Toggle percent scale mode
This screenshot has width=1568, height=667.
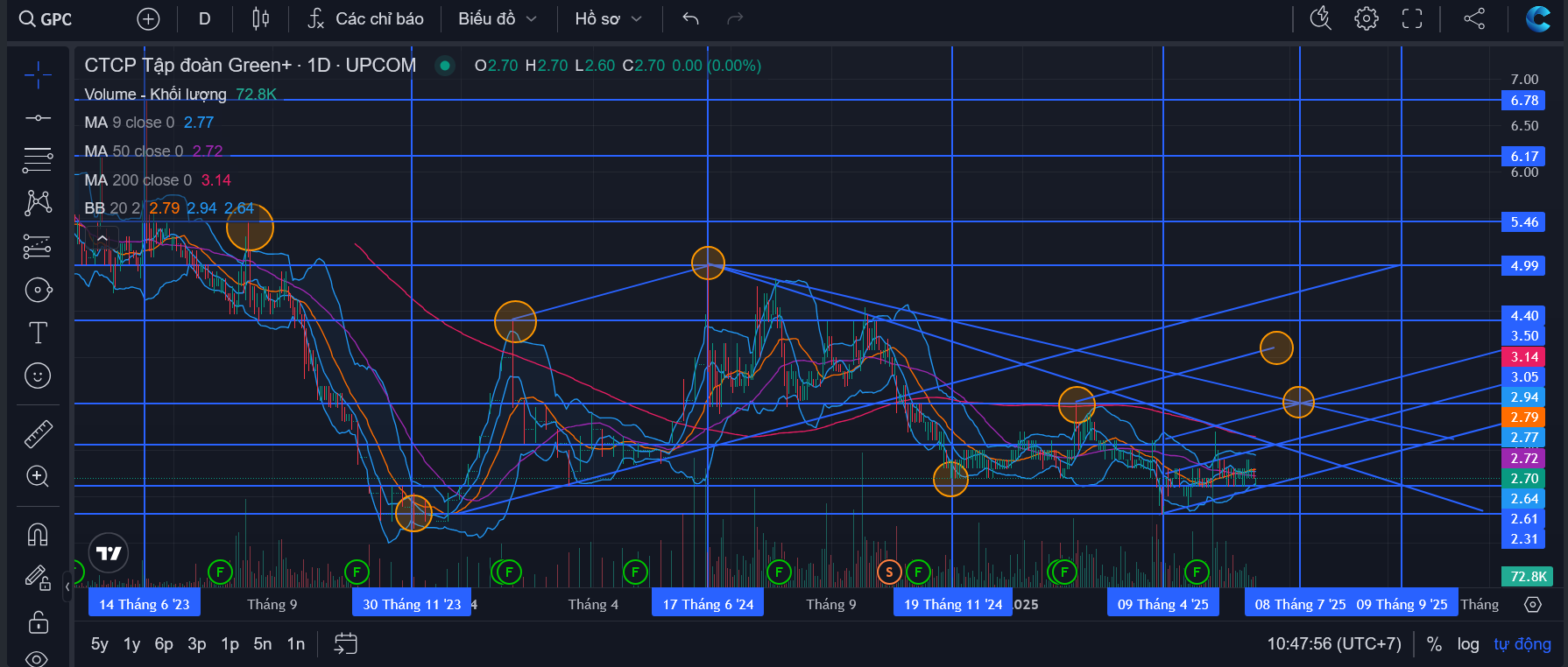pyautogui.click(x=1434, y=644)
